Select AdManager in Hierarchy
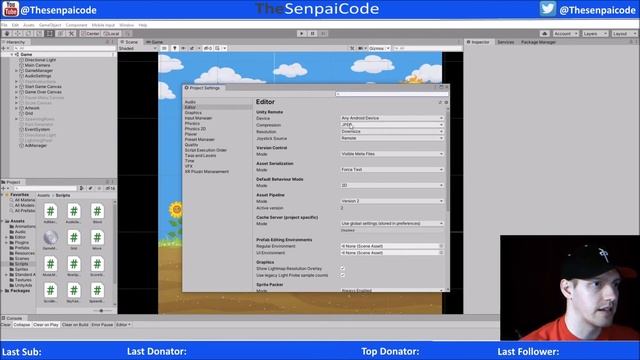640x360 pixels. 36,145
